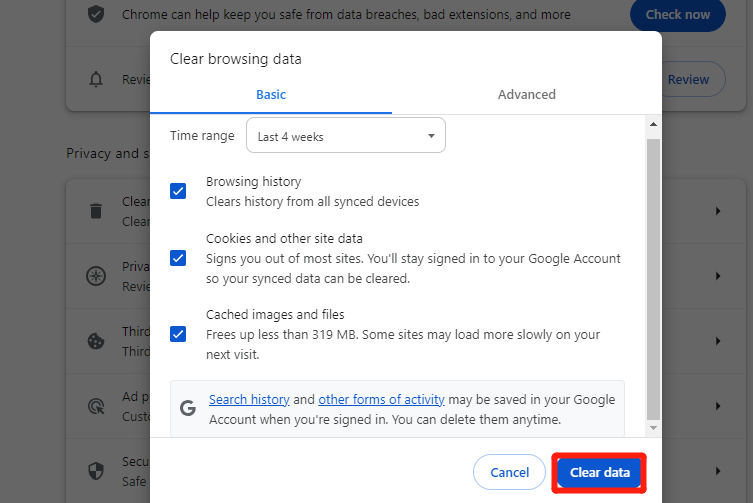The image size is (753, 503).
Task: Click the Ad privacy cursor icon
Action: click(96, 406)
